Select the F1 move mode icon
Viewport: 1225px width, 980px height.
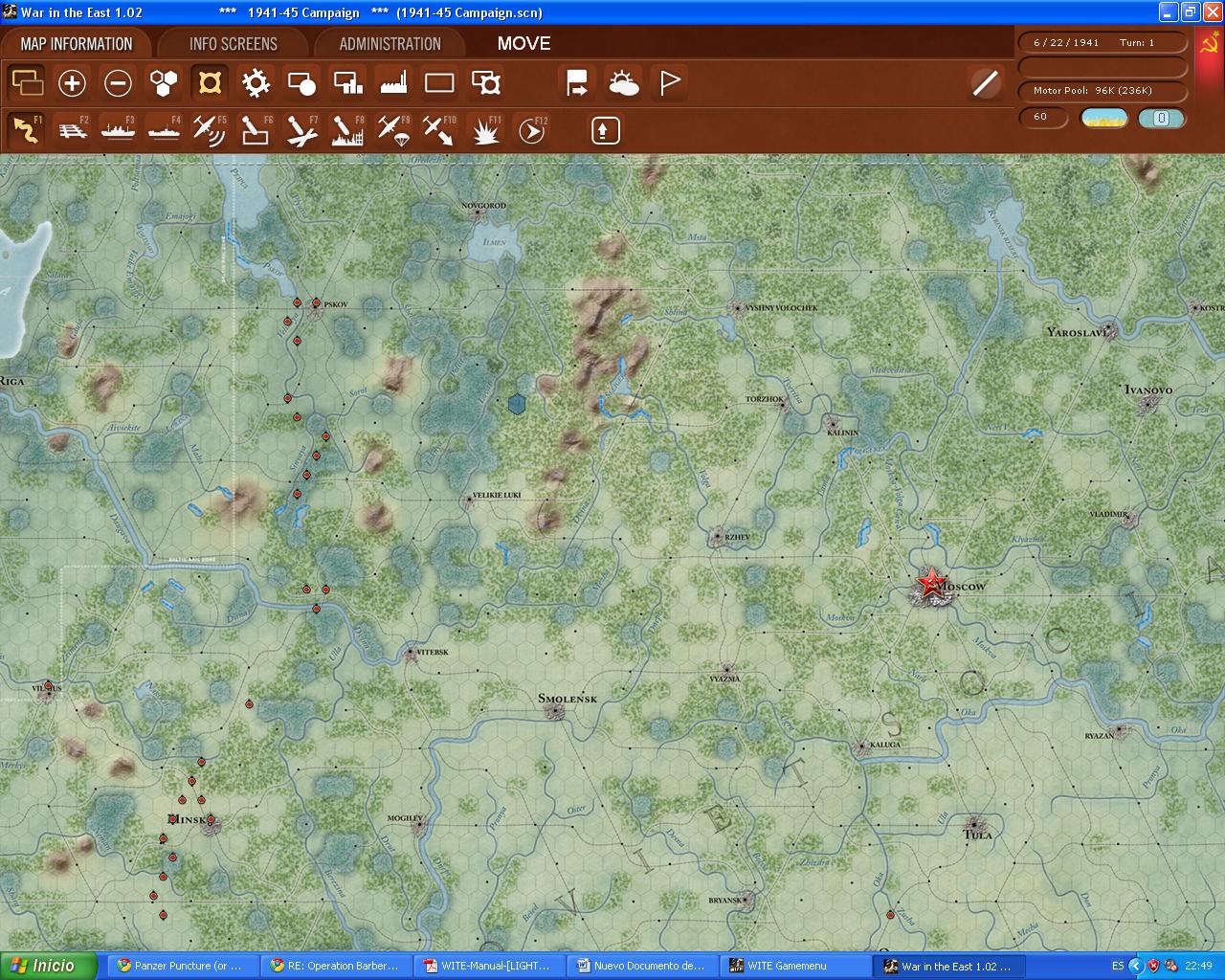point(27,129)
